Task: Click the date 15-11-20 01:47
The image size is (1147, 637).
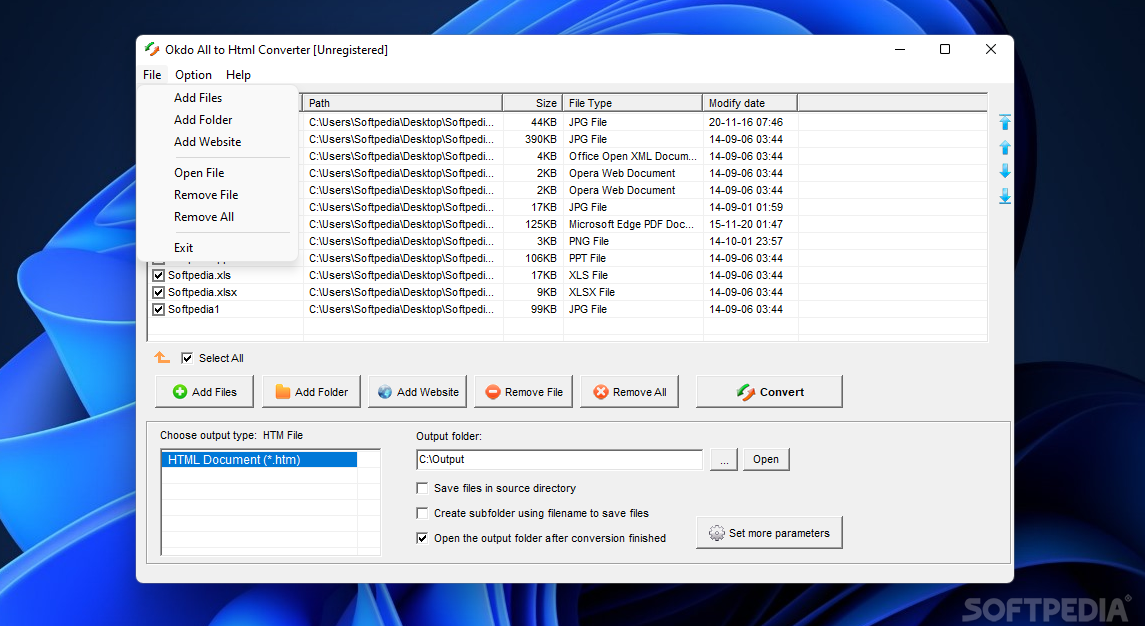Action: pyautogui.click(x=745, y=225)
